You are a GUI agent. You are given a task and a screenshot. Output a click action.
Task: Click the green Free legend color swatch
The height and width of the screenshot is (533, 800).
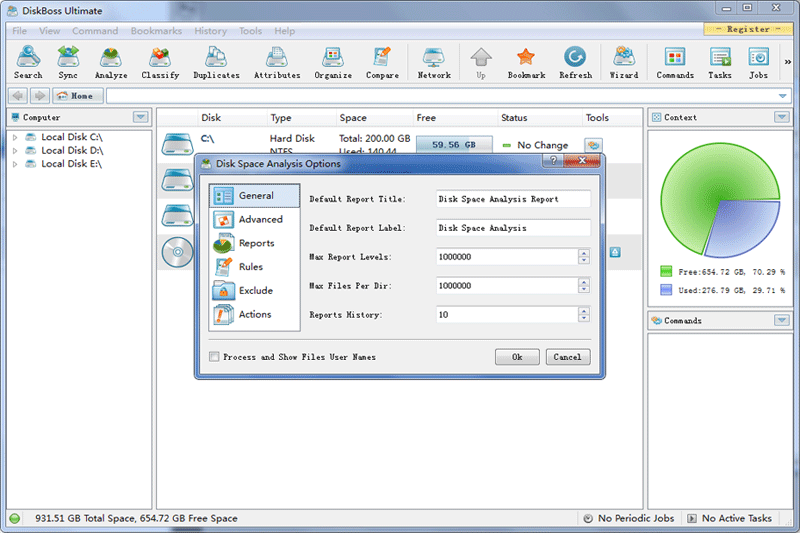[x=666, y=271]
